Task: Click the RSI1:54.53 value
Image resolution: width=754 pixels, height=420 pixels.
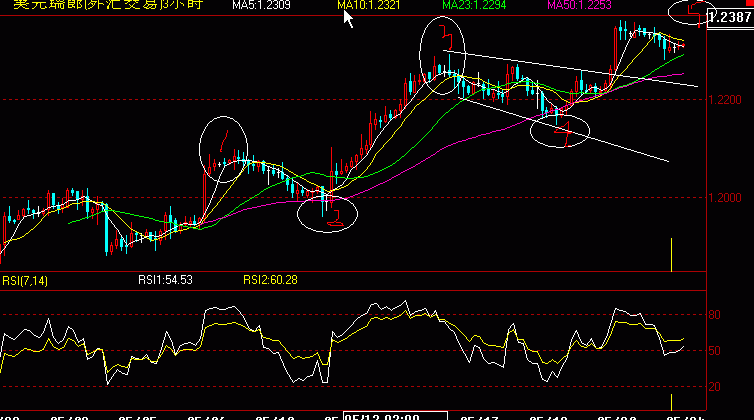Action: pos(165,280)
